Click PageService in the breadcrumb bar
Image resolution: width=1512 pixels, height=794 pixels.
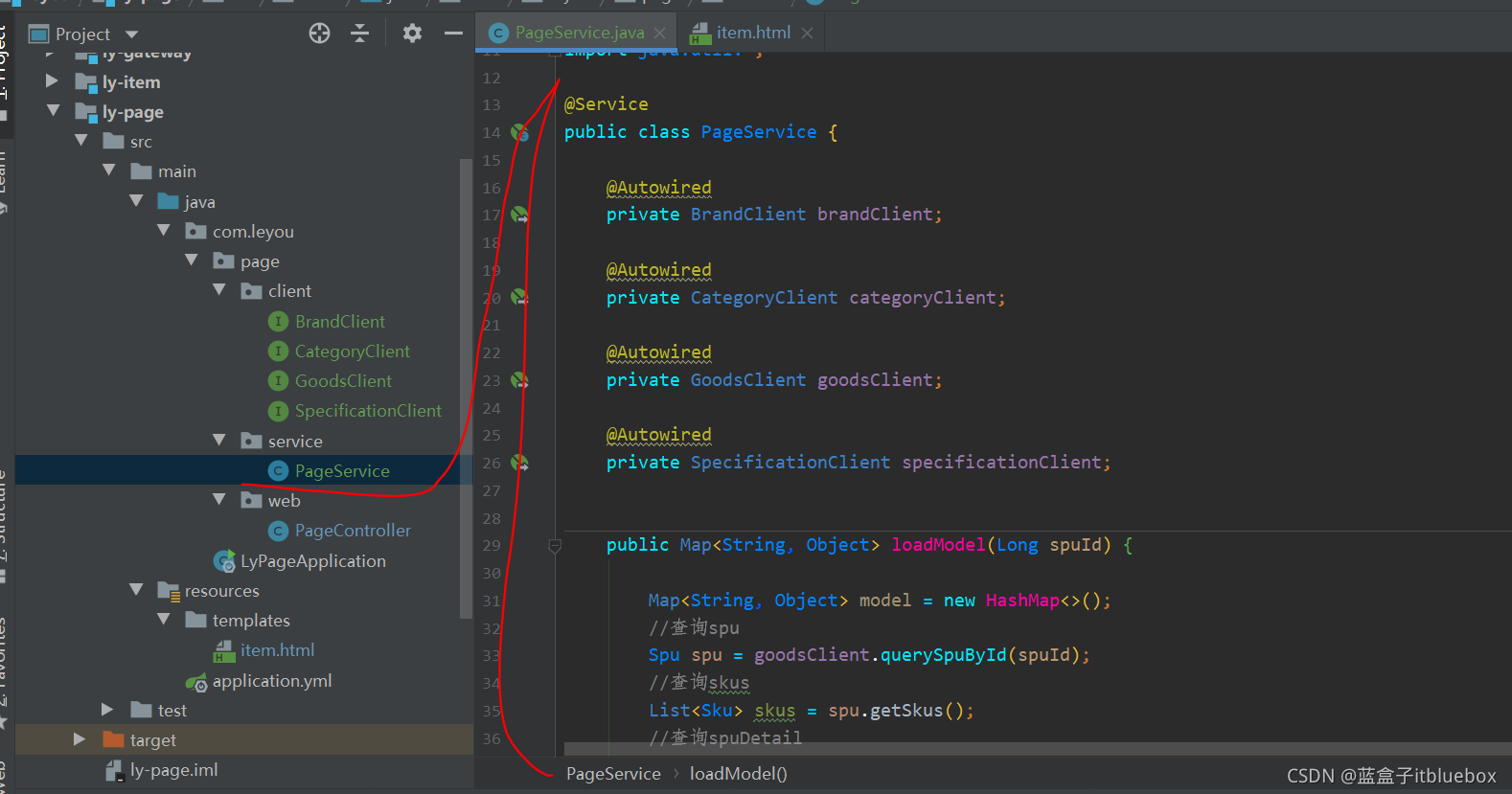(613, 774)
